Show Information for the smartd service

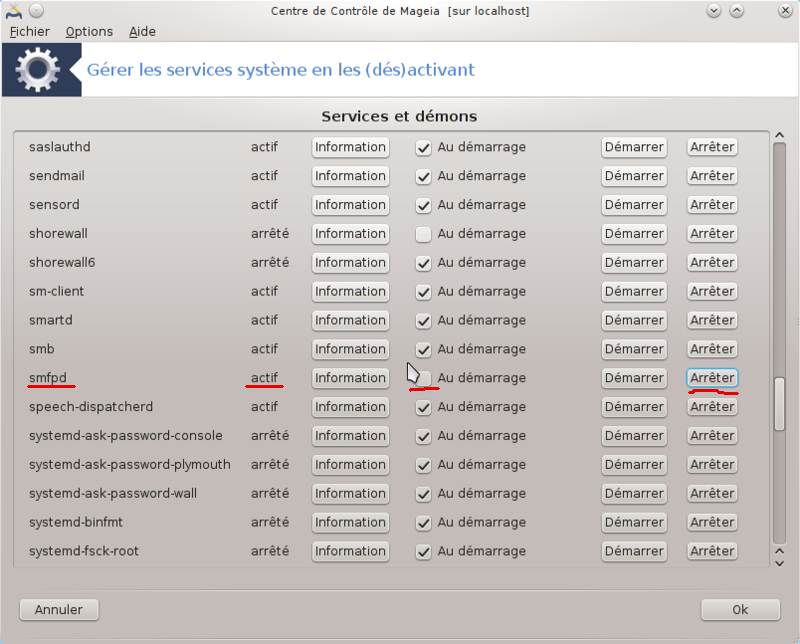coord(350,320)
